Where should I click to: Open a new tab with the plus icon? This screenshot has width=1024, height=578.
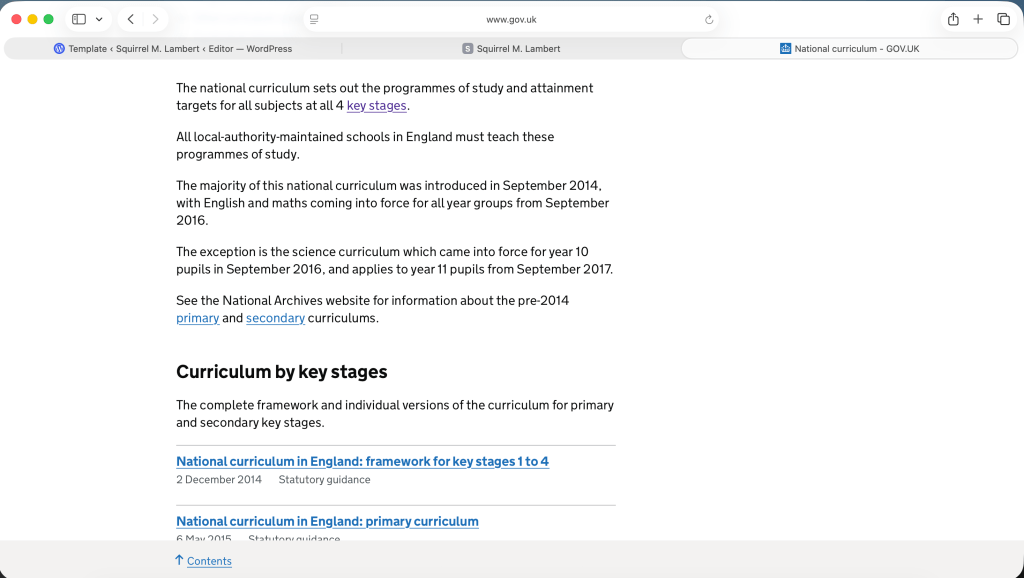pos(978,19)
